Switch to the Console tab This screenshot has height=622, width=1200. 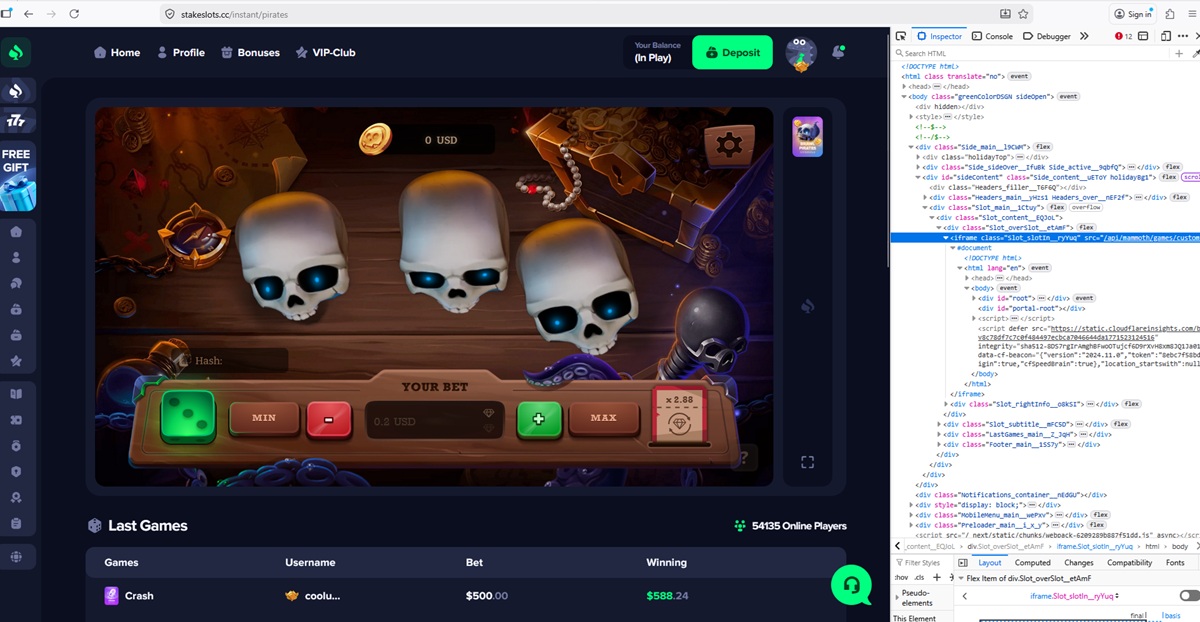(x=992, y=36)
